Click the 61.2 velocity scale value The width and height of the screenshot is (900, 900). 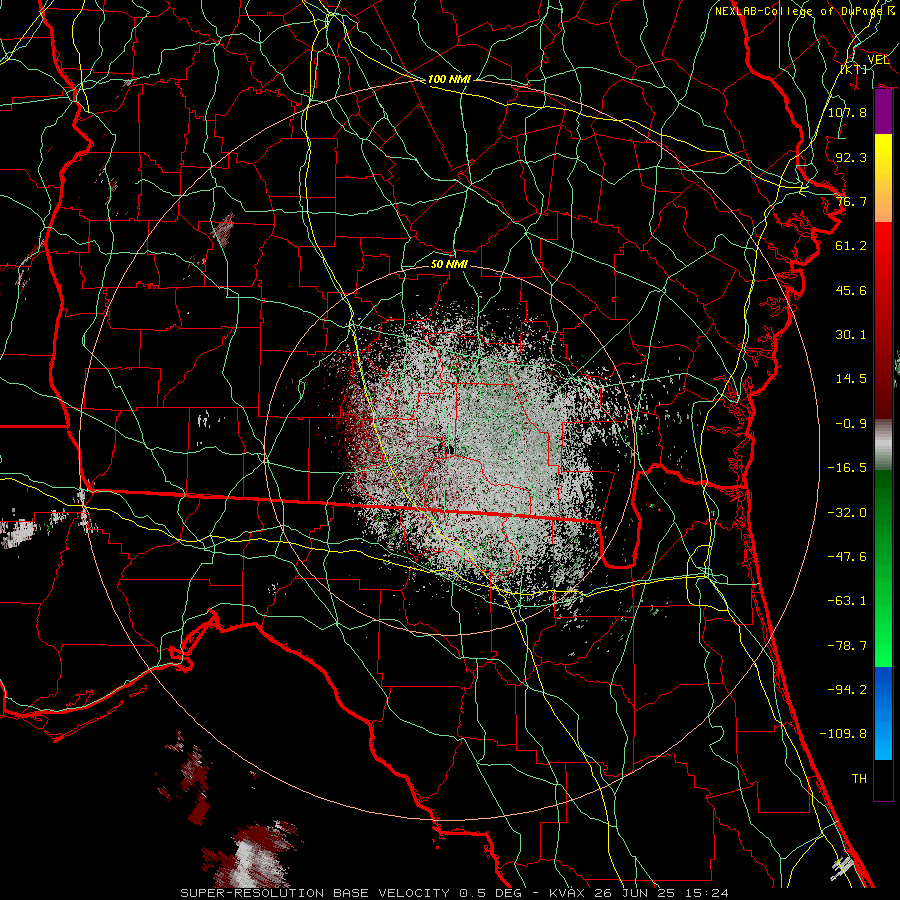point(851,246)
